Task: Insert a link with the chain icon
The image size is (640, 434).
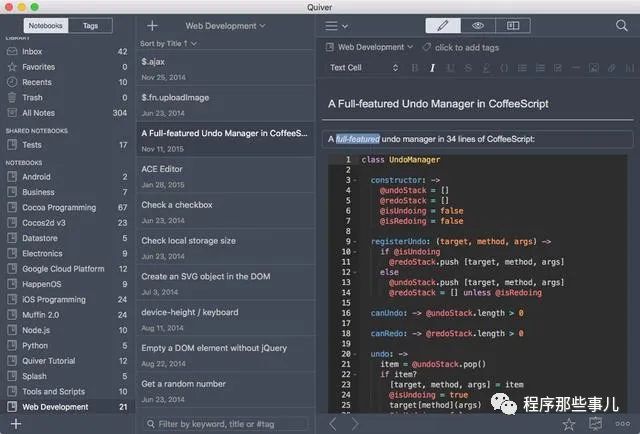Action: [611, 68]
